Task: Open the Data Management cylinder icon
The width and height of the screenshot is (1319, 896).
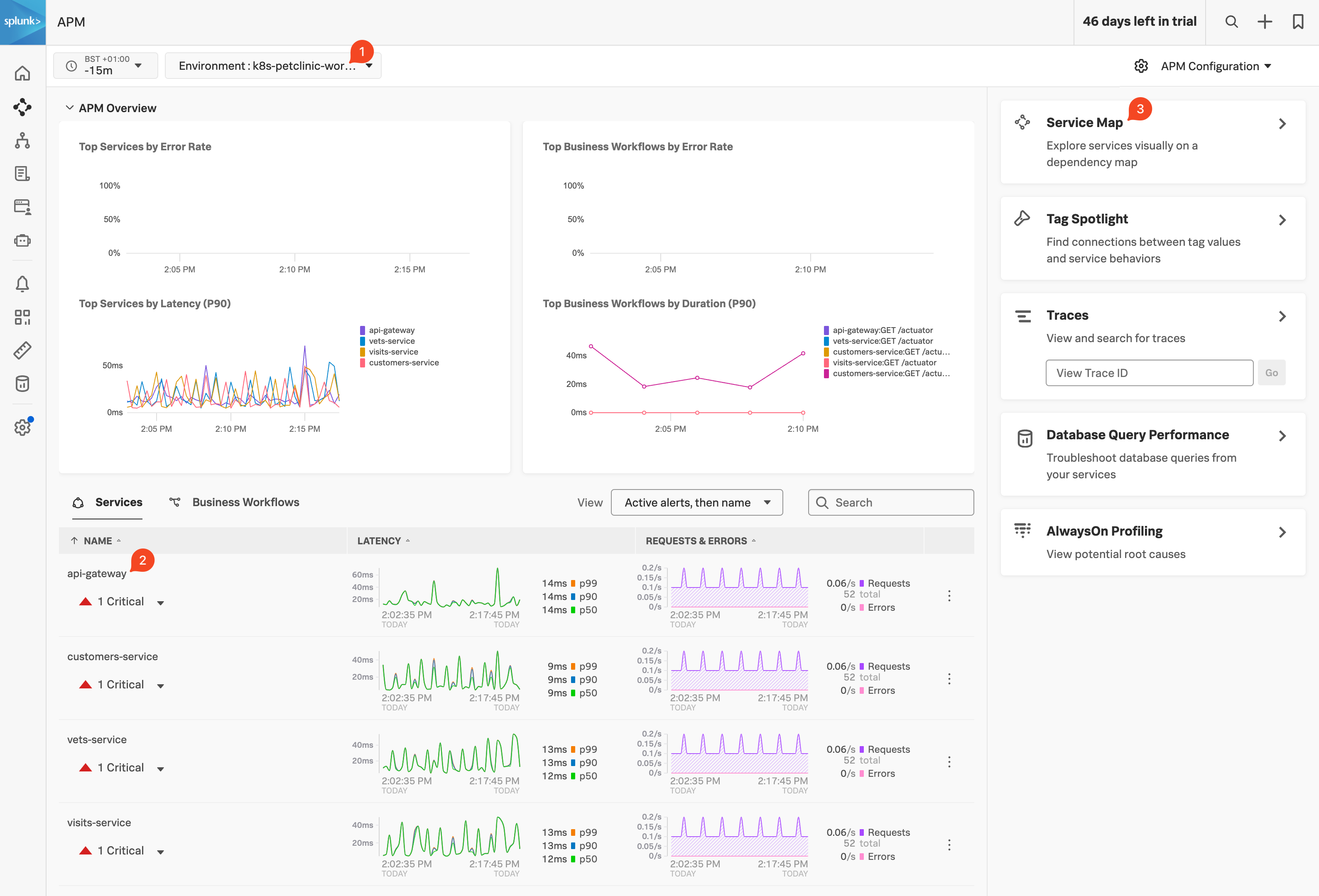Action: click(x=22, y=384)
